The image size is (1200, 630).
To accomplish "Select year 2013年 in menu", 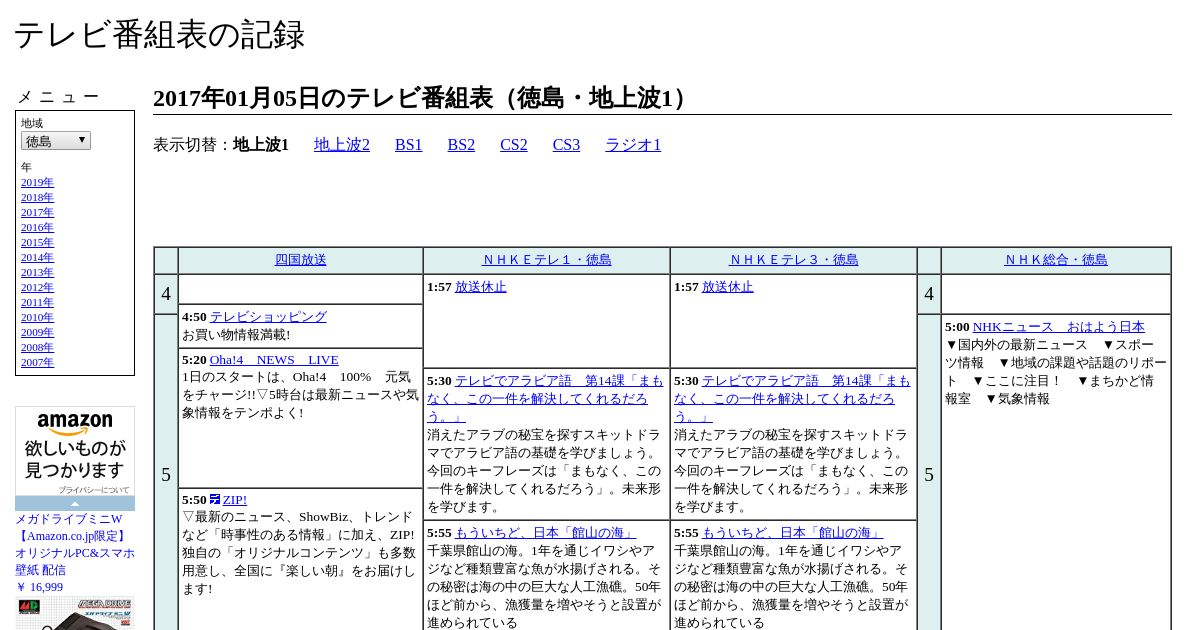I will click(37, 272).
